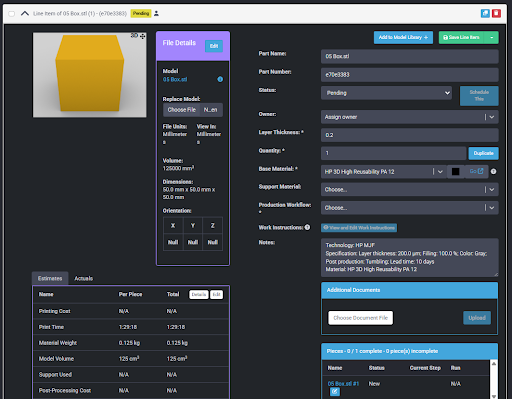Screen dimensions: 512x399
Task: Click the Z orientation Null value
Action: (x=213, y=242)
